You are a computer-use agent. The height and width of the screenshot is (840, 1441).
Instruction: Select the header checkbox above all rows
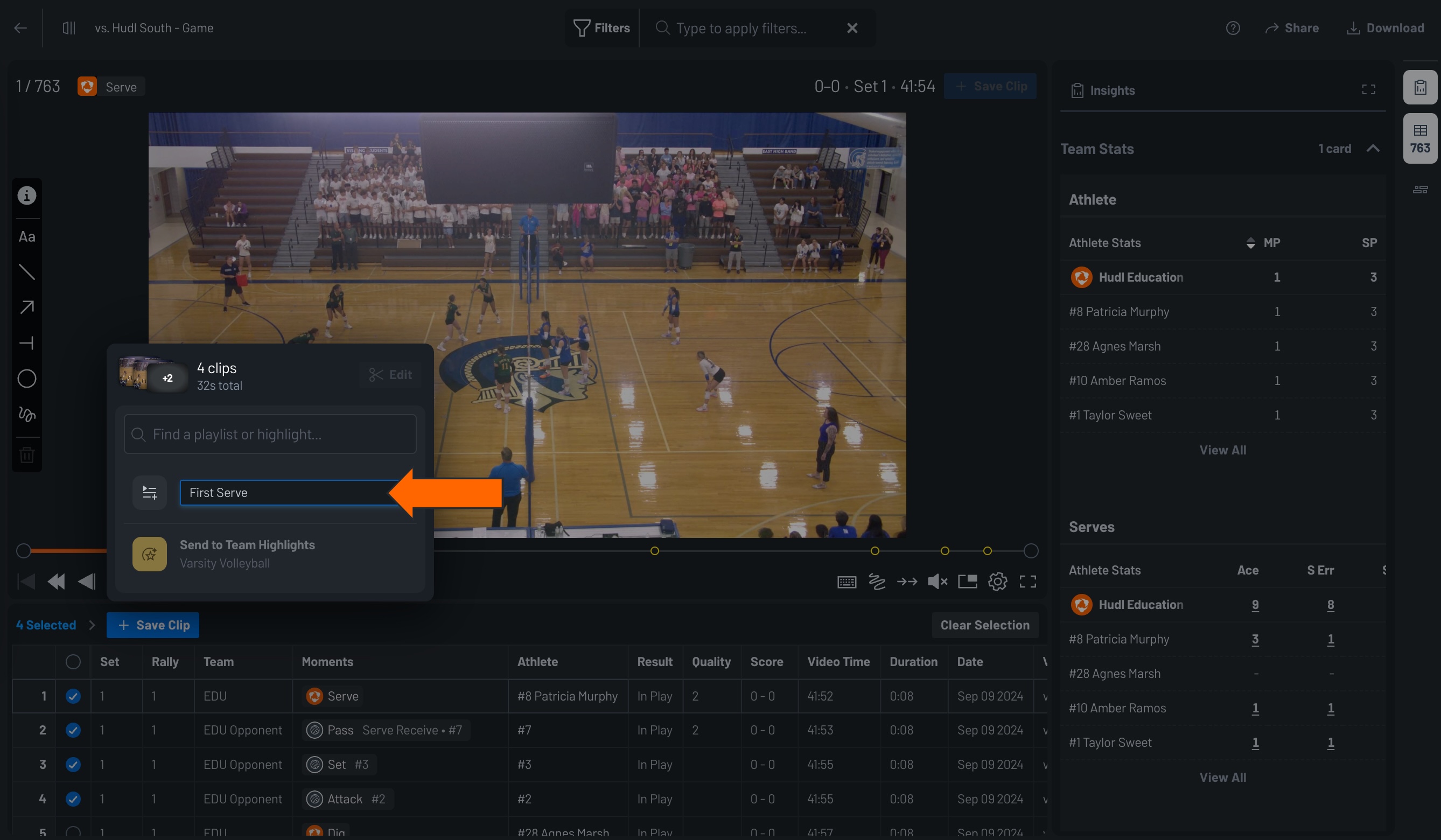pyautogui.click(x=73, y=662)
